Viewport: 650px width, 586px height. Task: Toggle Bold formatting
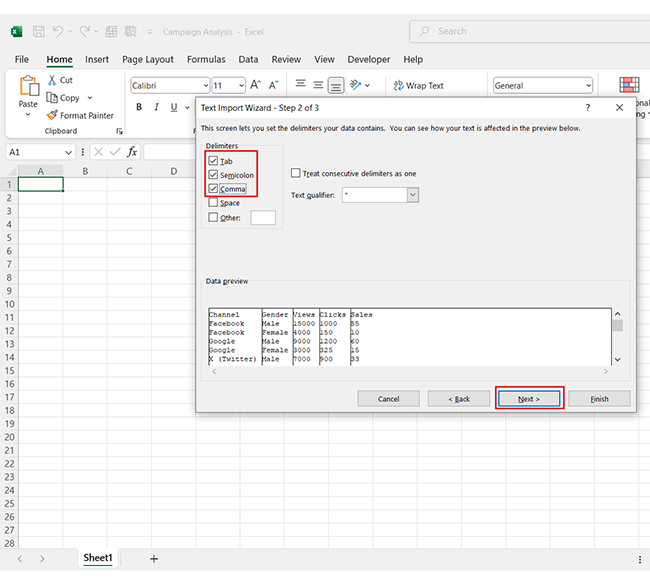click(x=139, y=107)
